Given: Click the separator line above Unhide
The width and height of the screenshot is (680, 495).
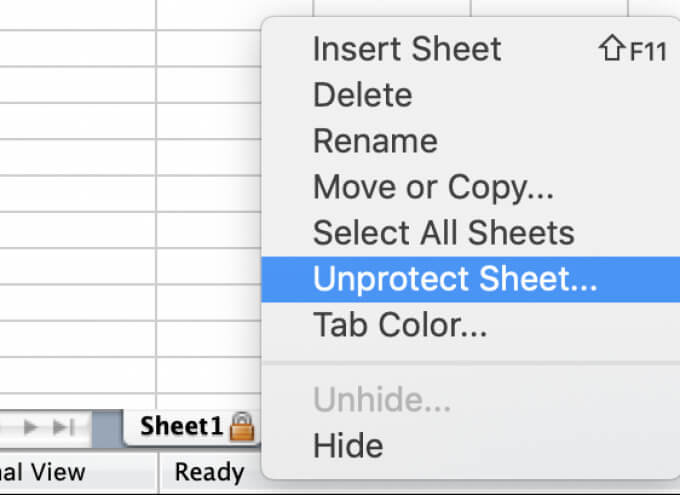Looking at the screenshot, I should 470,363.
